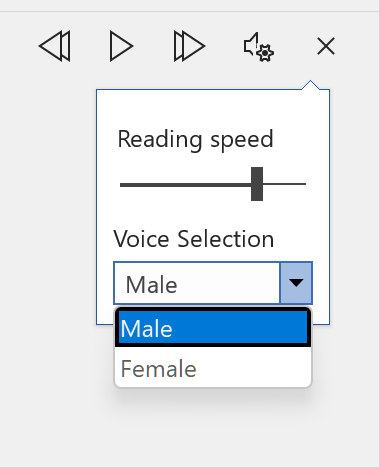Click the blank area left of the settings popup

pyautogui.click(x=47, y=207)
